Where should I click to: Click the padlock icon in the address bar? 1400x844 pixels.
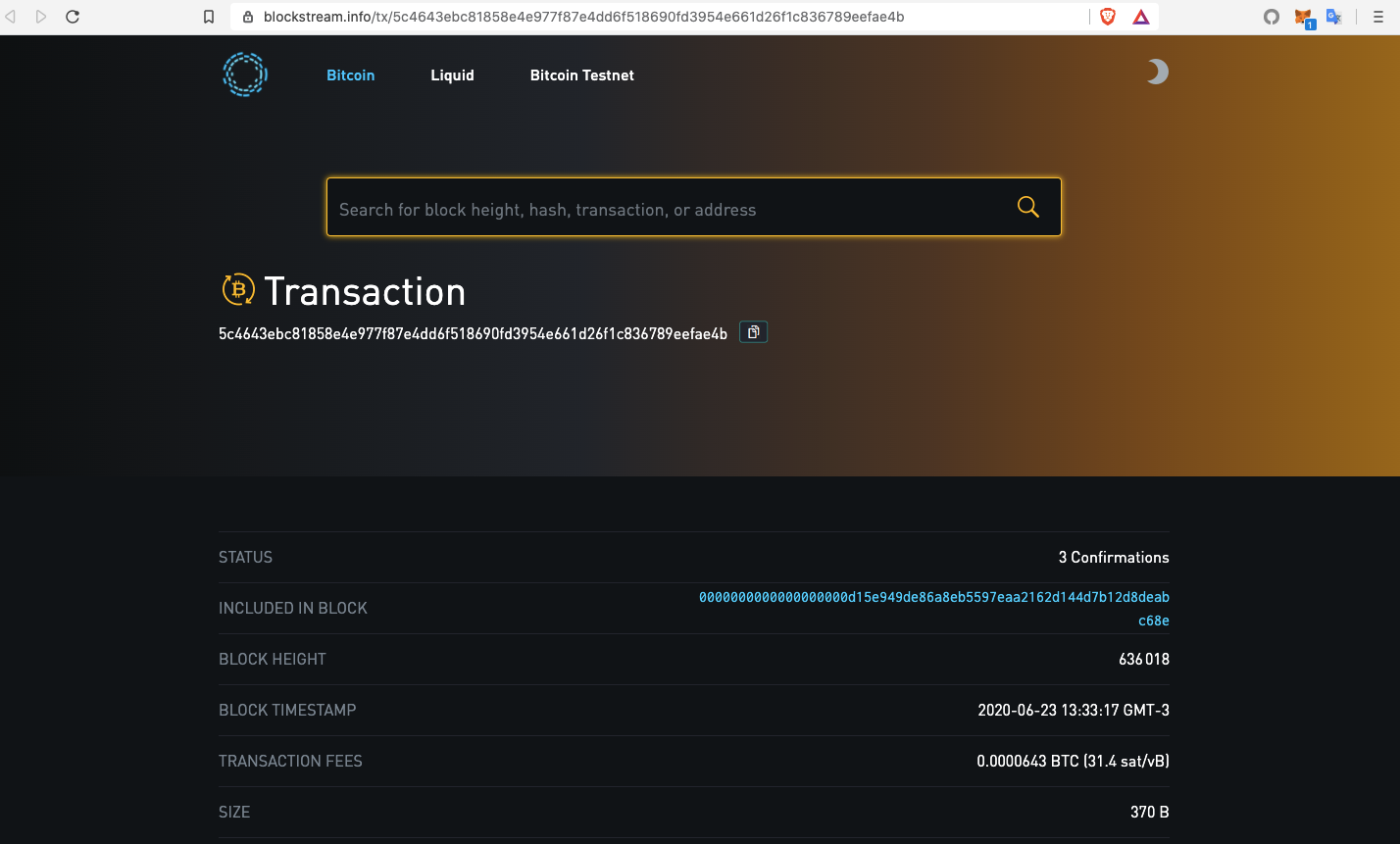tap(247, 17)
